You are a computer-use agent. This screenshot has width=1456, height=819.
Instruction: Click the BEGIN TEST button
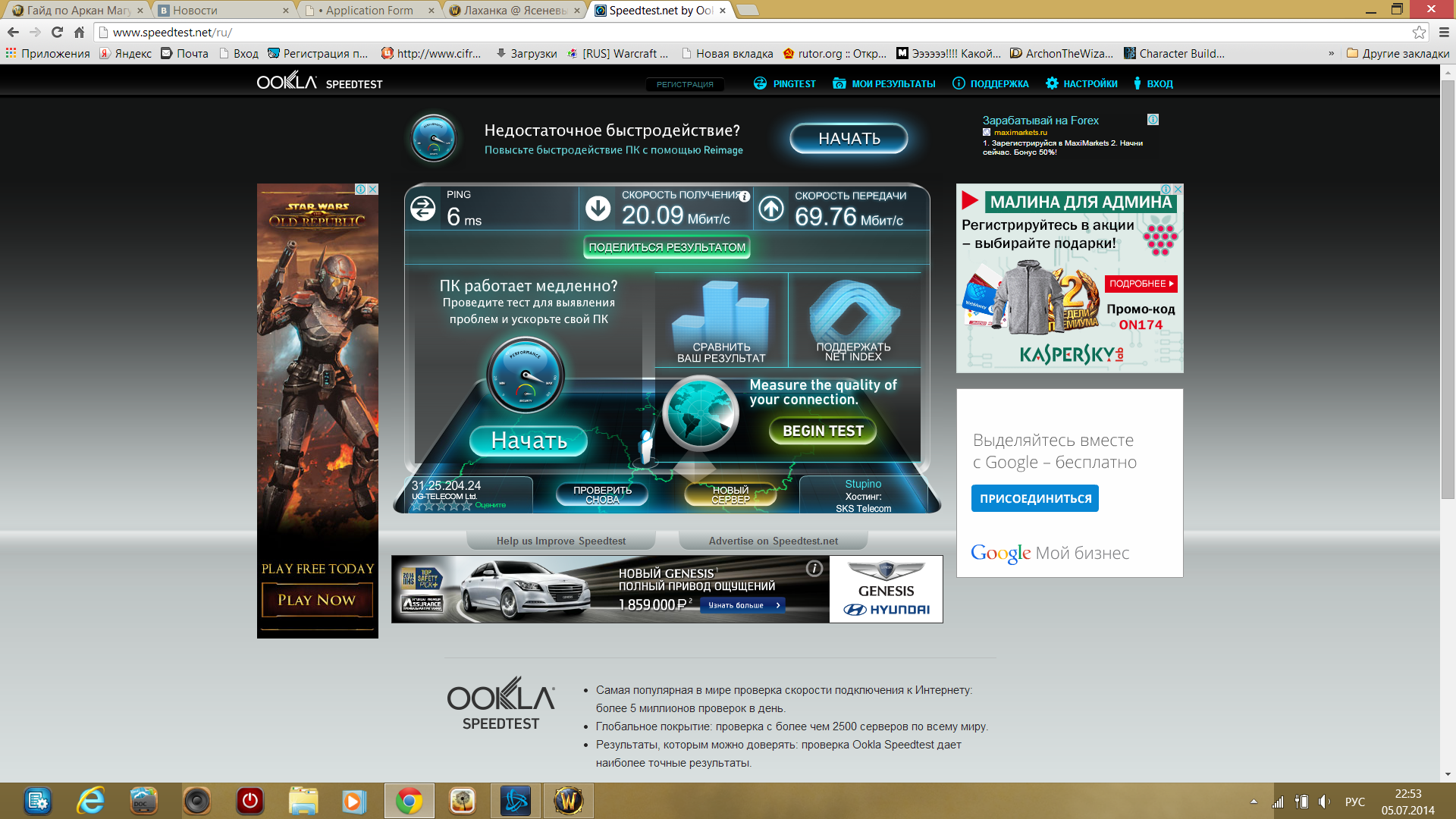[x=823, y=431]
